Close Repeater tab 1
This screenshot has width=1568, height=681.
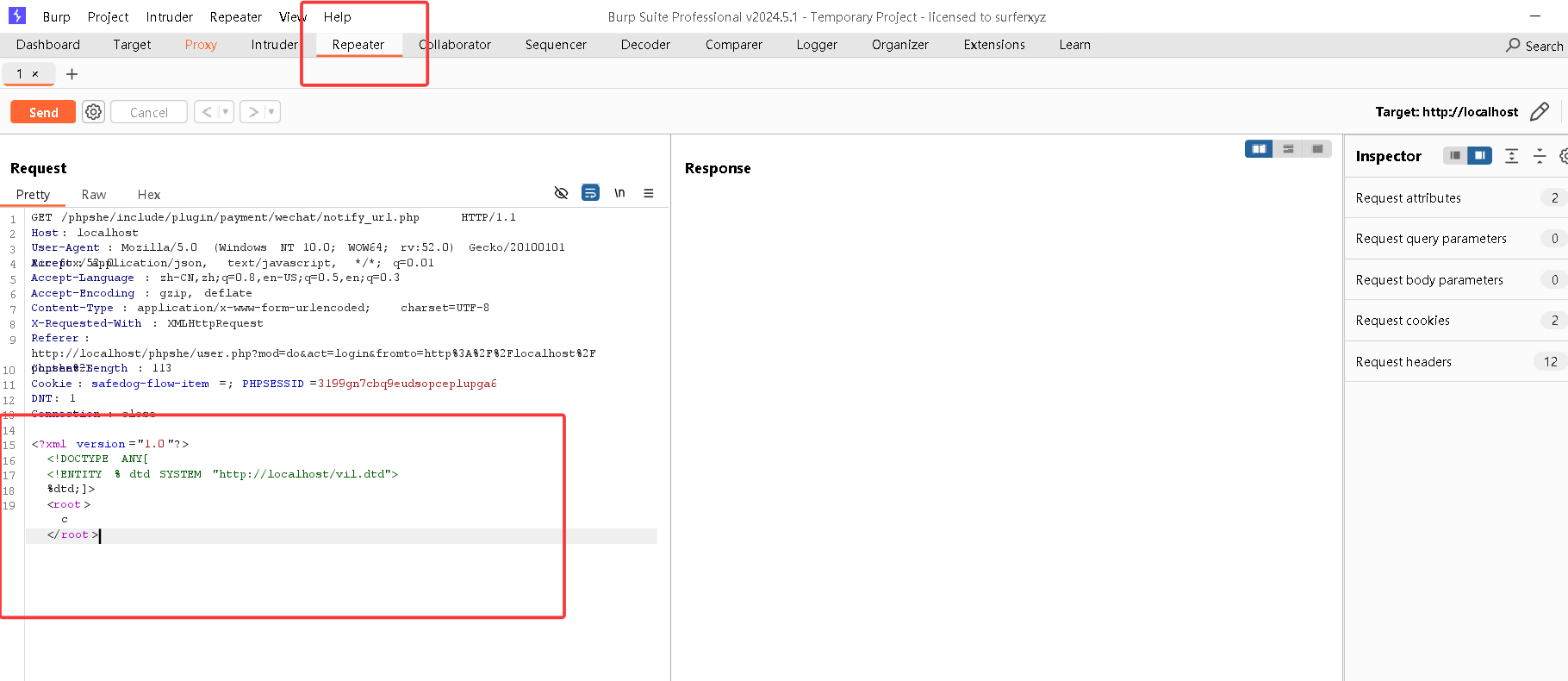35,74
